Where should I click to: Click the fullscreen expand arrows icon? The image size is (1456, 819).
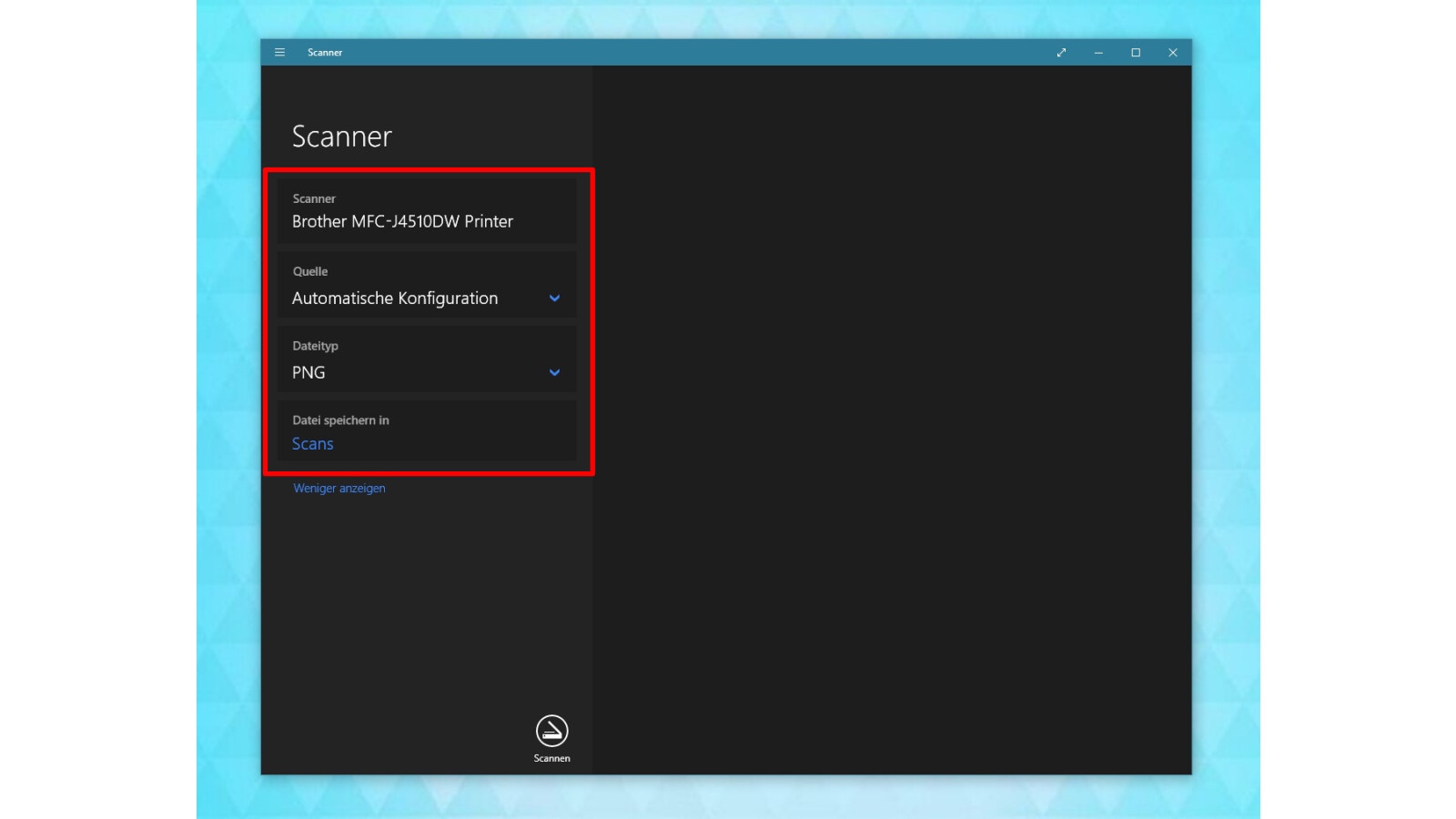1061,53
